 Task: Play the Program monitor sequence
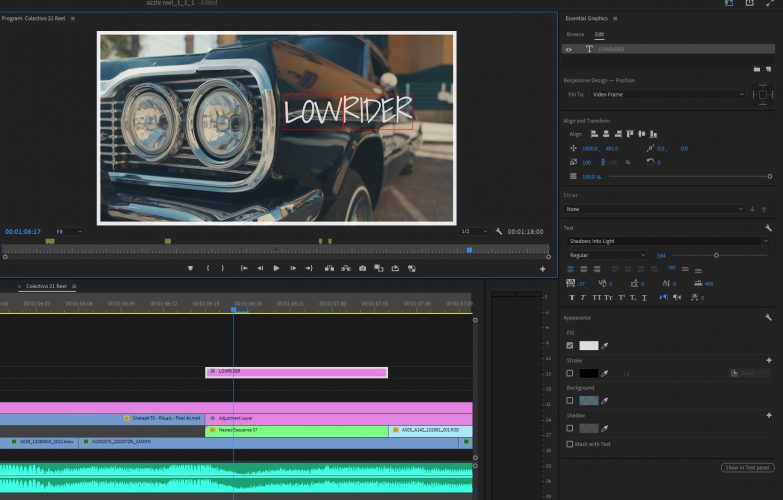point(276,268)
